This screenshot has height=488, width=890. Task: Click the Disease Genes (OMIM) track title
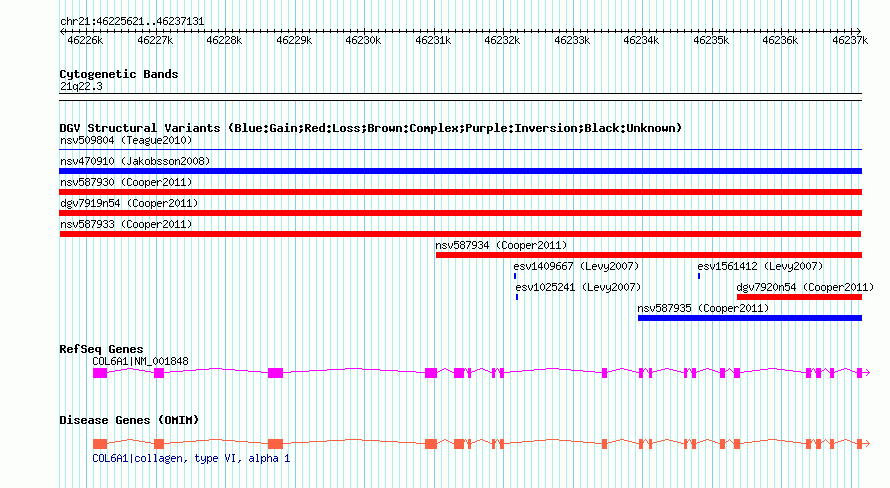click(129, 420)
